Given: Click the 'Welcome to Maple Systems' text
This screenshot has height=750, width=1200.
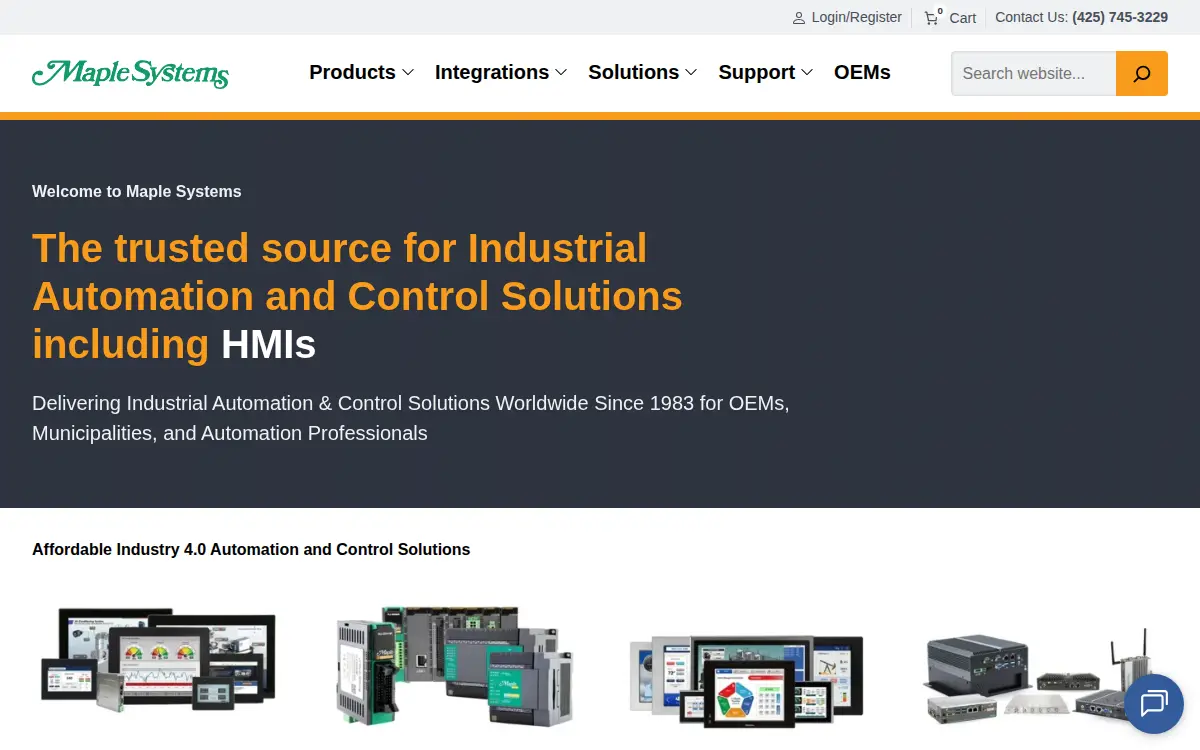Looking at the screenshot, I should tap(137, 191).
